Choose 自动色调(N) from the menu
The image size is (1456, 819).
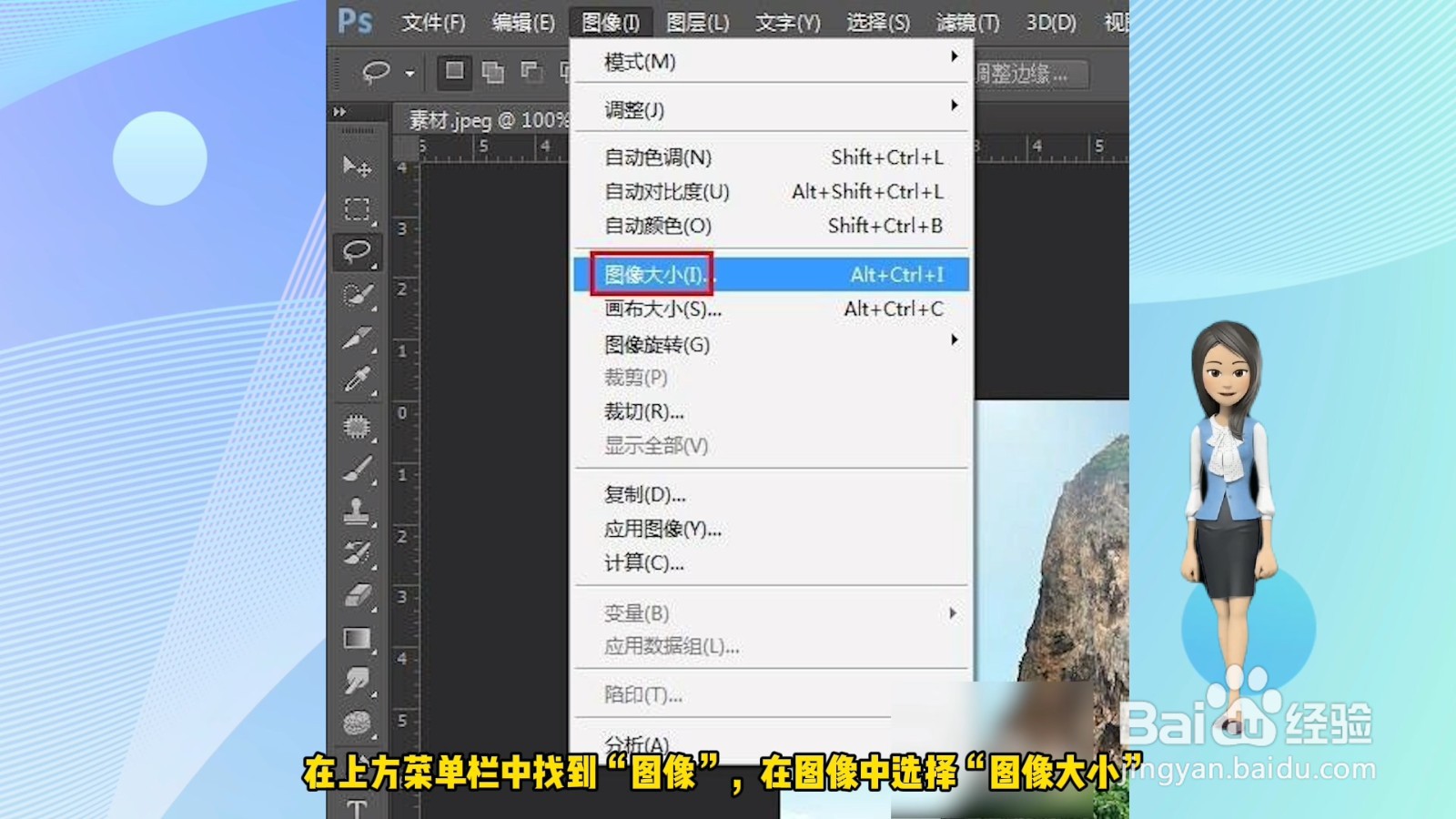[x=772, y=157]
